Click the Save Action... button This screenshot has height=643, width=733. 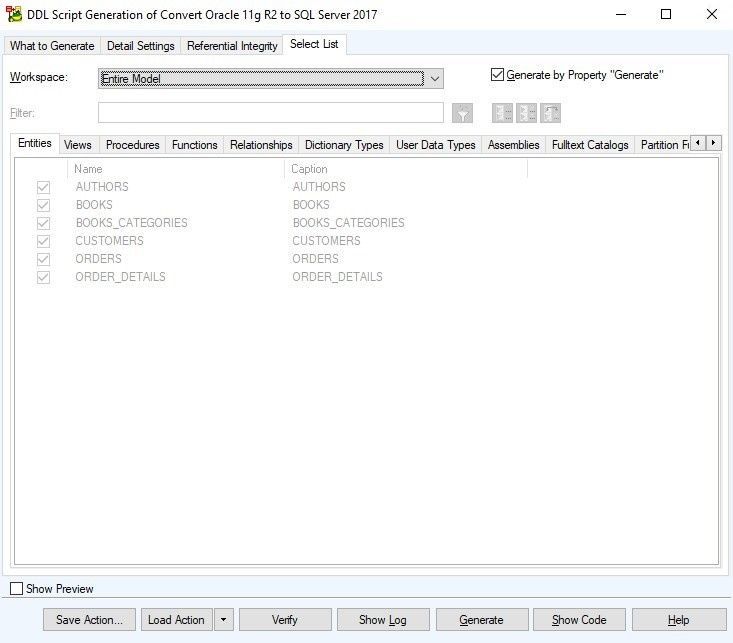click(89, 620)
